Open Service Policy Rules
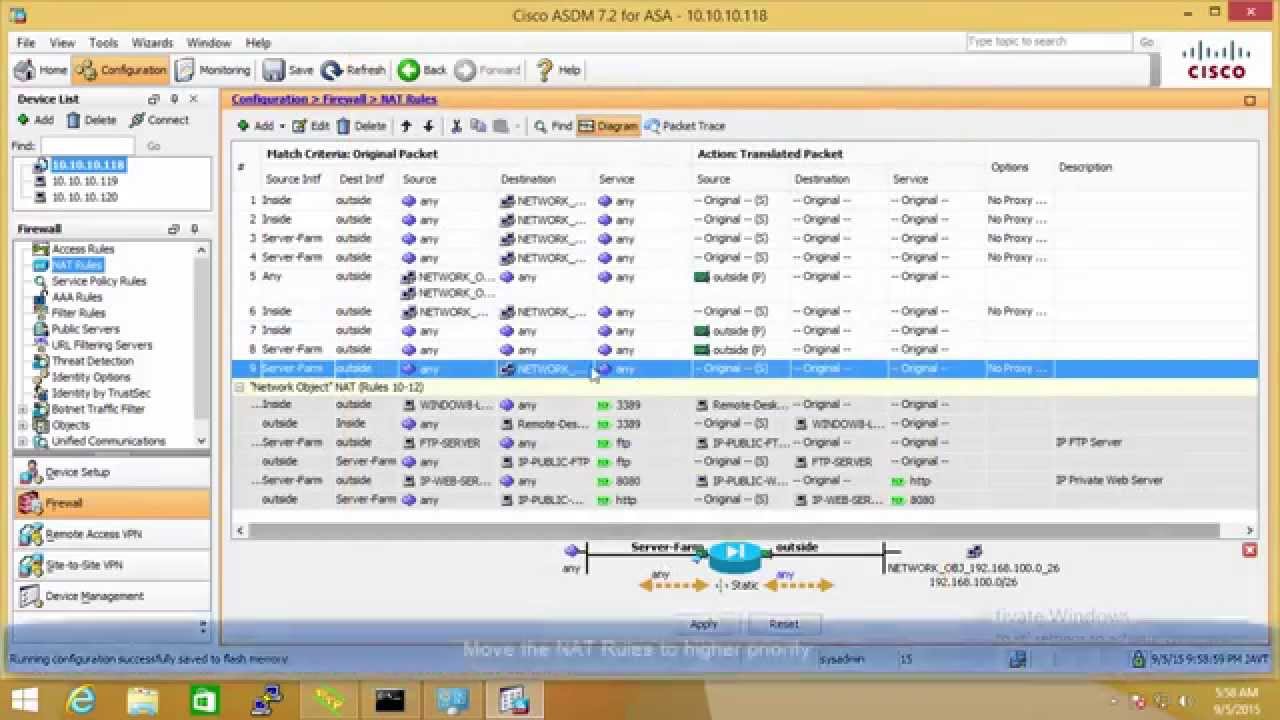 [99, 281]
